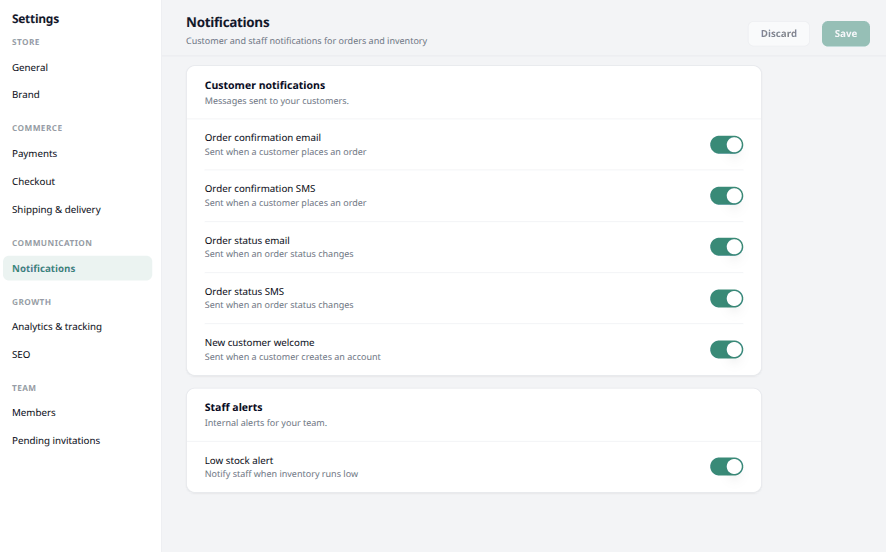
Task: Turn off Order status email toggle
Action: click(x=726, y=247)
